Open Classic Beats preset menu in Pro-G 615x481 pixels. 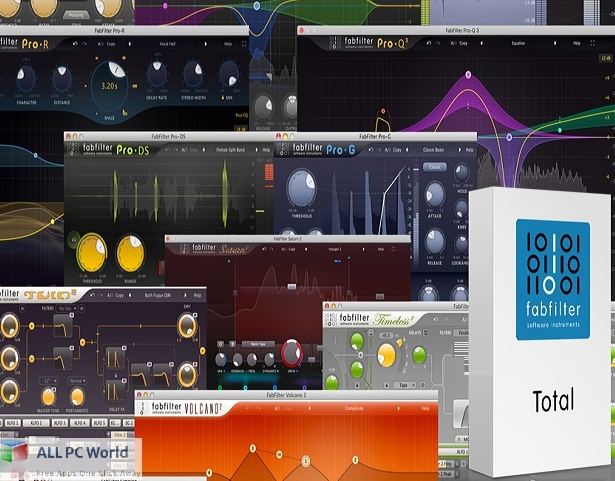(433, 150)
